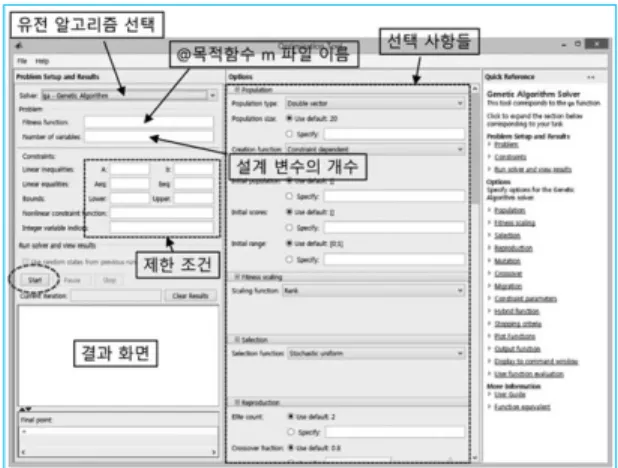Select Initial range Specify radio button

(289, 259)
